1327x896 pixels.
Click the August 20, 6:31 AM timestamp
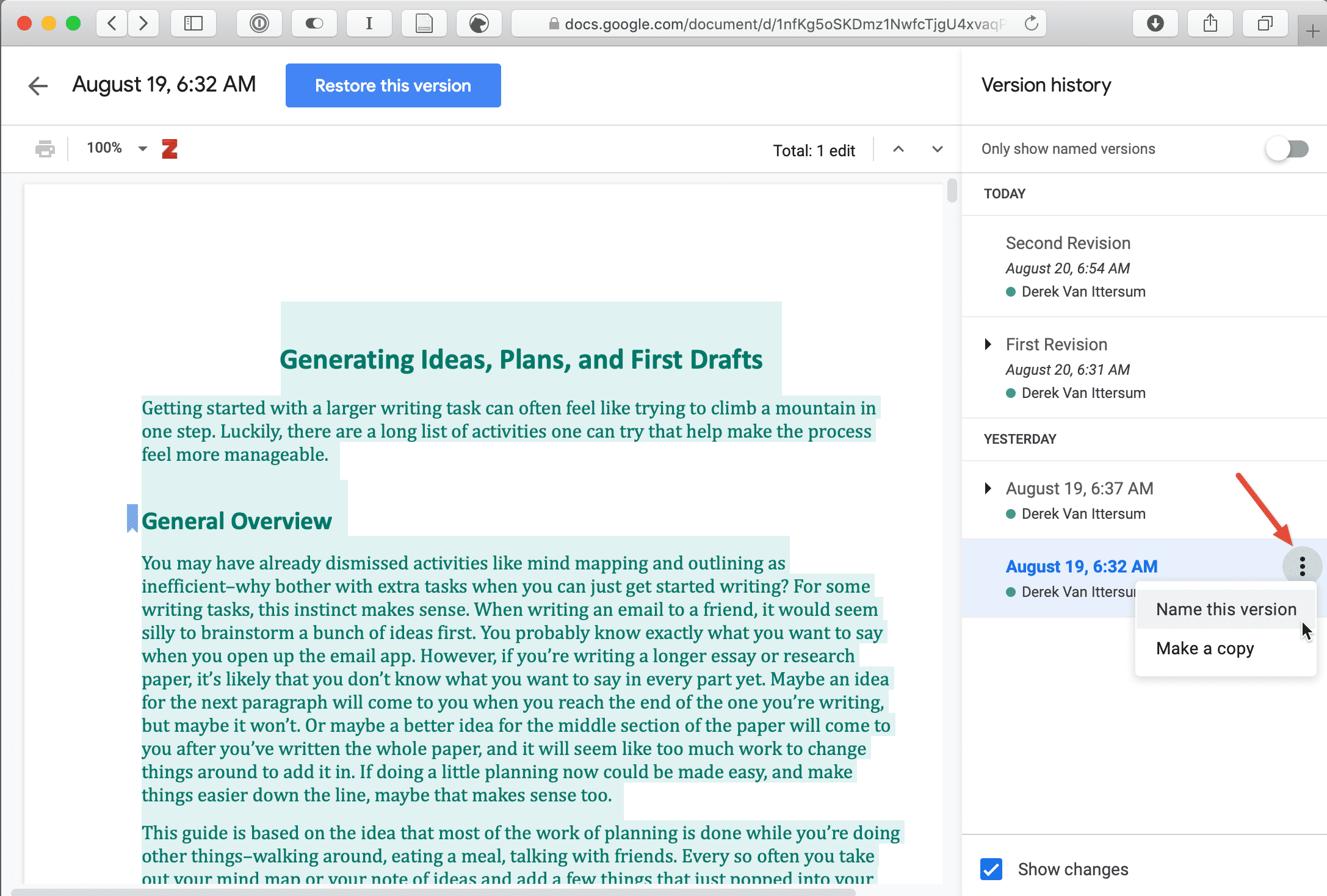click(1068, 370)
